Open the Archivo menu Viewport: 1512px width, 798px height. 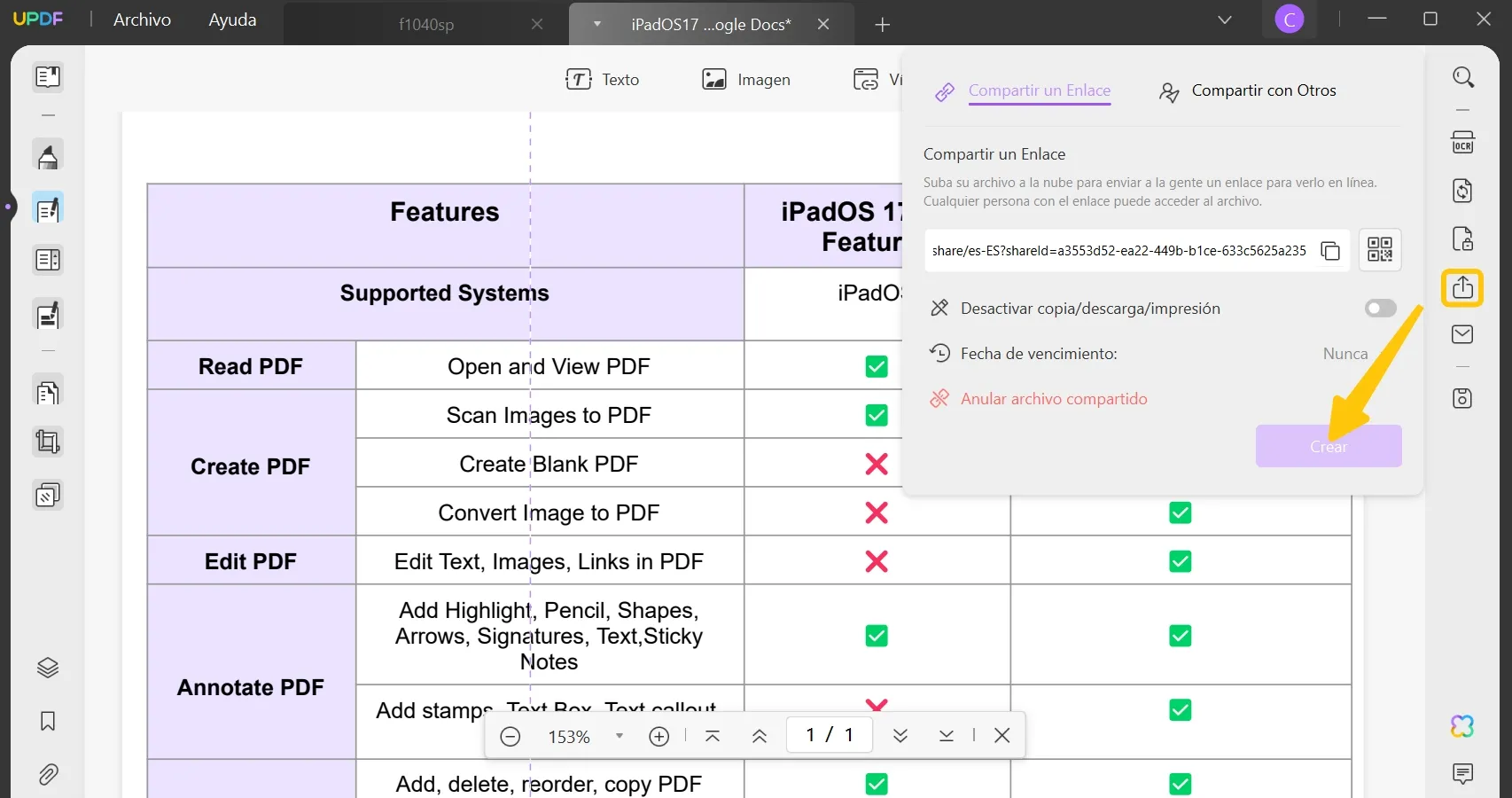[x=142, y=20]
